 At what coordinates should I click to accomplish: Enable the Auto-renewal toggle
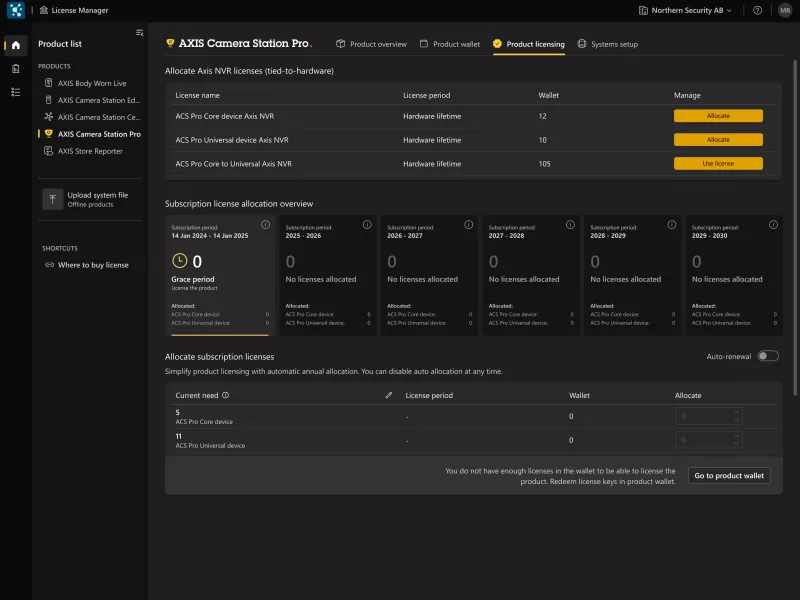[767, 356]
